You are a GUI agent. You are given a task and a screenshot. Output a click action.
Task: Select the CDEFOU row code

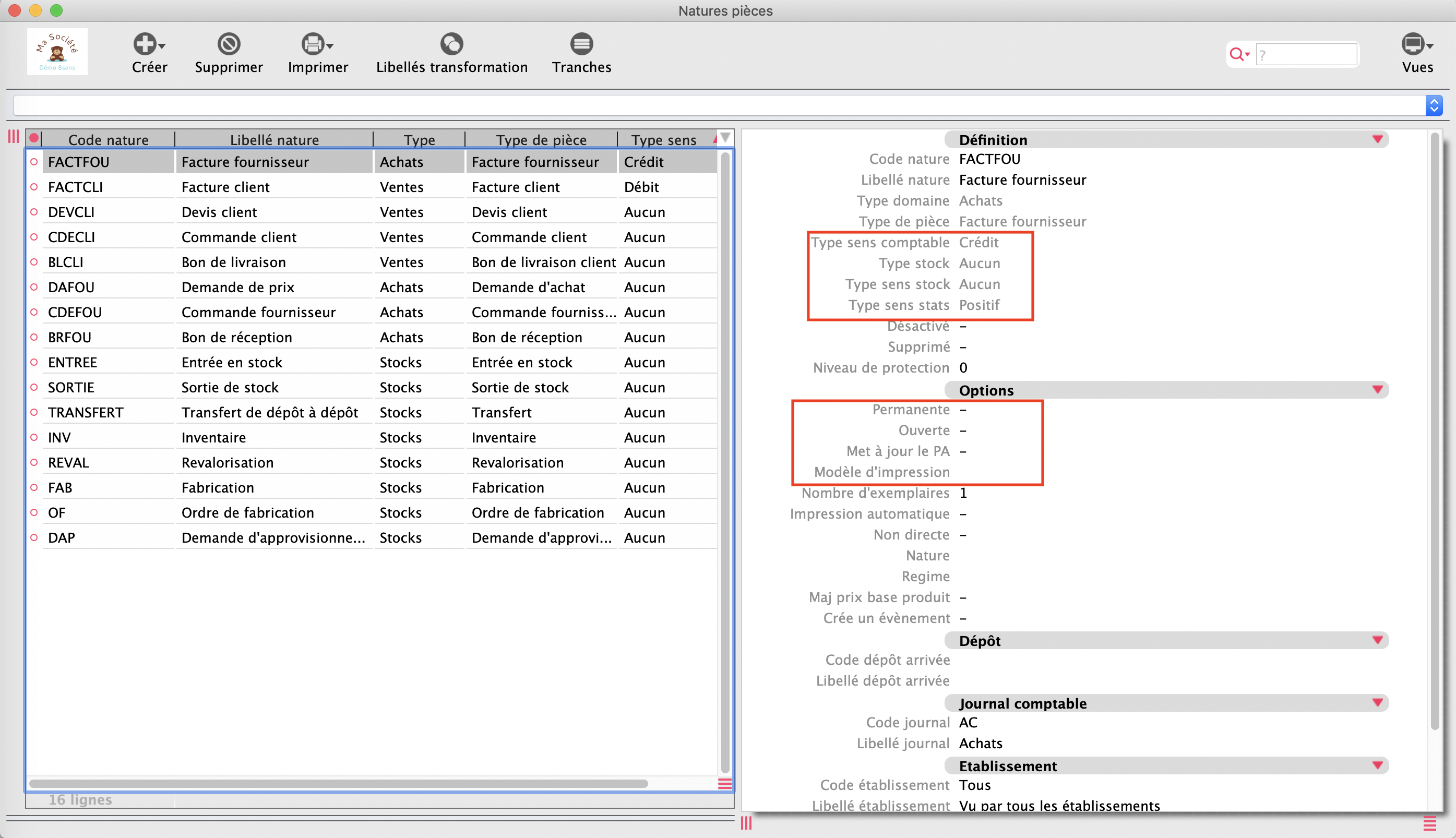tap(75, 313)
